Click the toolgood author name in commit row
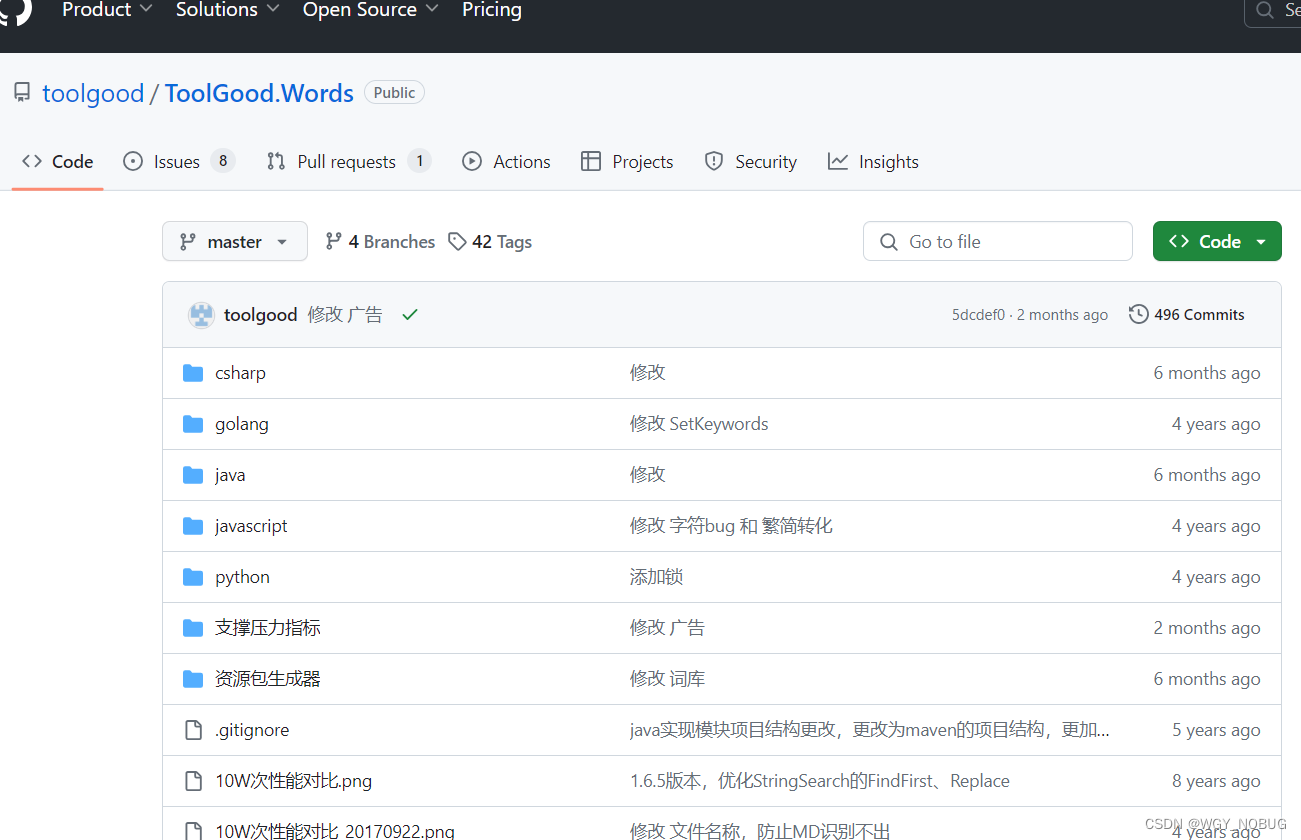The image size is (1301, 840). (261, 315)
